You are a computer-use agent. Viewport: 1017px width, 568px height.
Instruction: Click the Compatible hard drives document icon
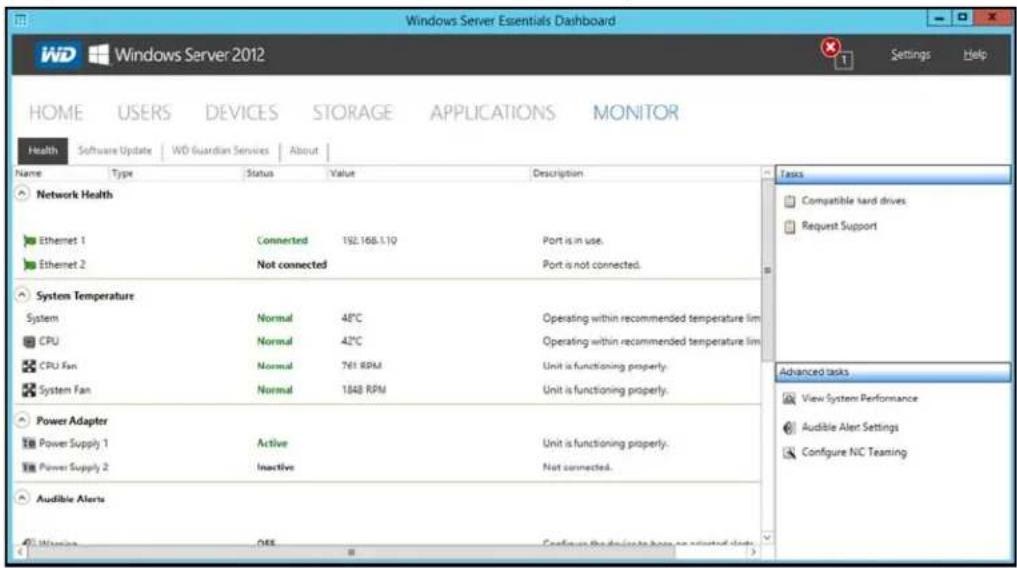pyautogui.click(x=789, y=201)
